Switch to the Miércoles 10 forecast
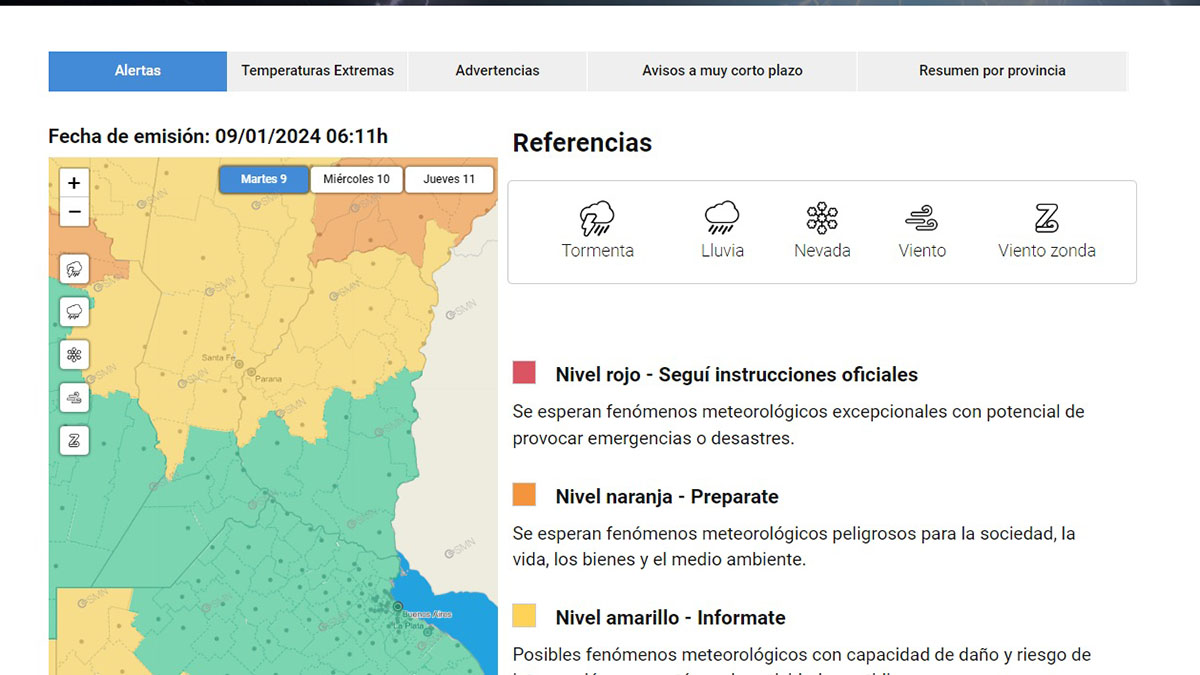Viewport: 1200px width, 675px height. (356, 179)
